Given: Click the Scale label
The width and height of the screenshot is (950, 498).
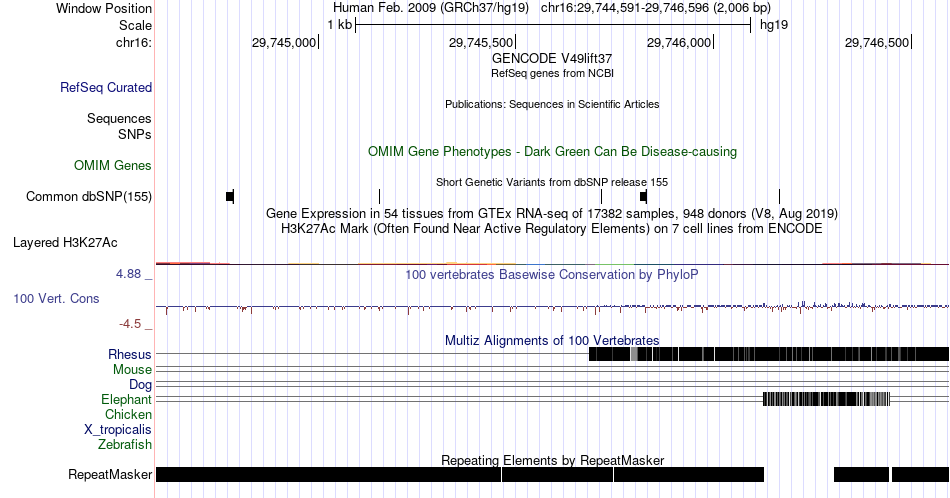Looking at the screenshot, I should pyautogui.click(x=135, y=25).
